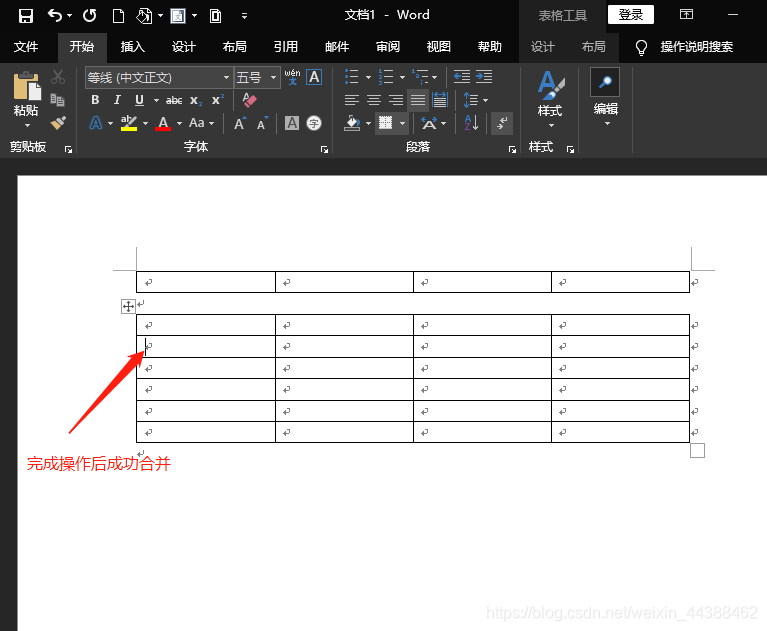Open the 文件 File menu
Image resolution: width=767 pixels, height=631 pixels.
click(x=26, y=47)
